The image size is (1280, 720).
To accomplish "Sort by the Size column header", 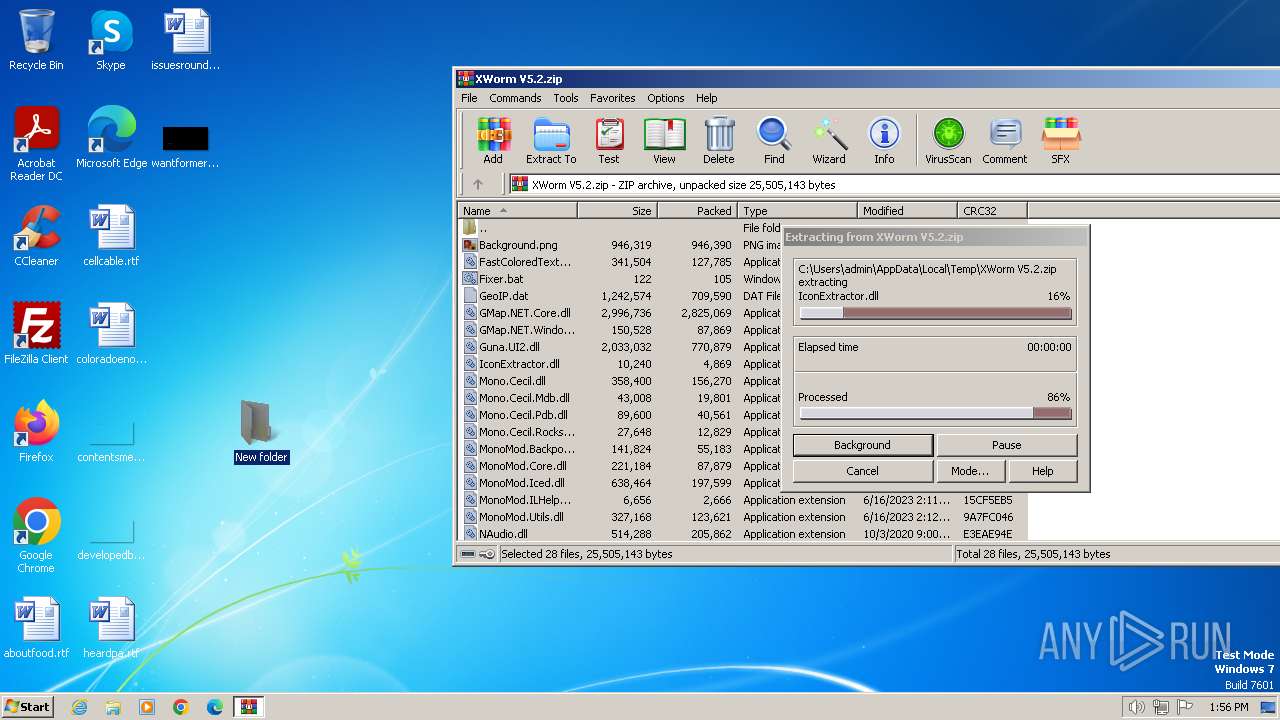I will [x=617, y=210].
